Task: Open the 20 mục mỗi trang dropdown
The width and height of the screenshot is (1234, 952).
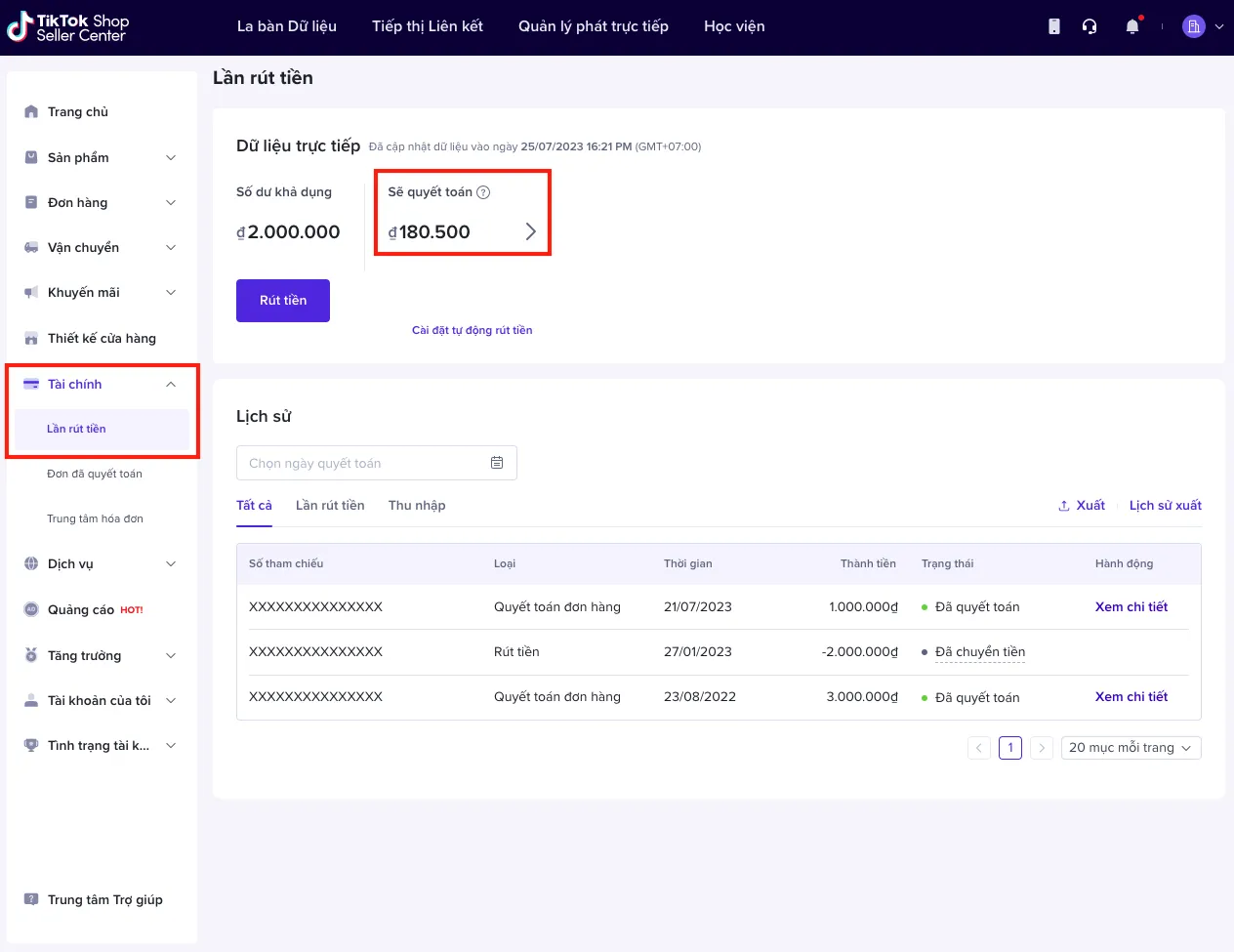Action: pos(1131,748)
